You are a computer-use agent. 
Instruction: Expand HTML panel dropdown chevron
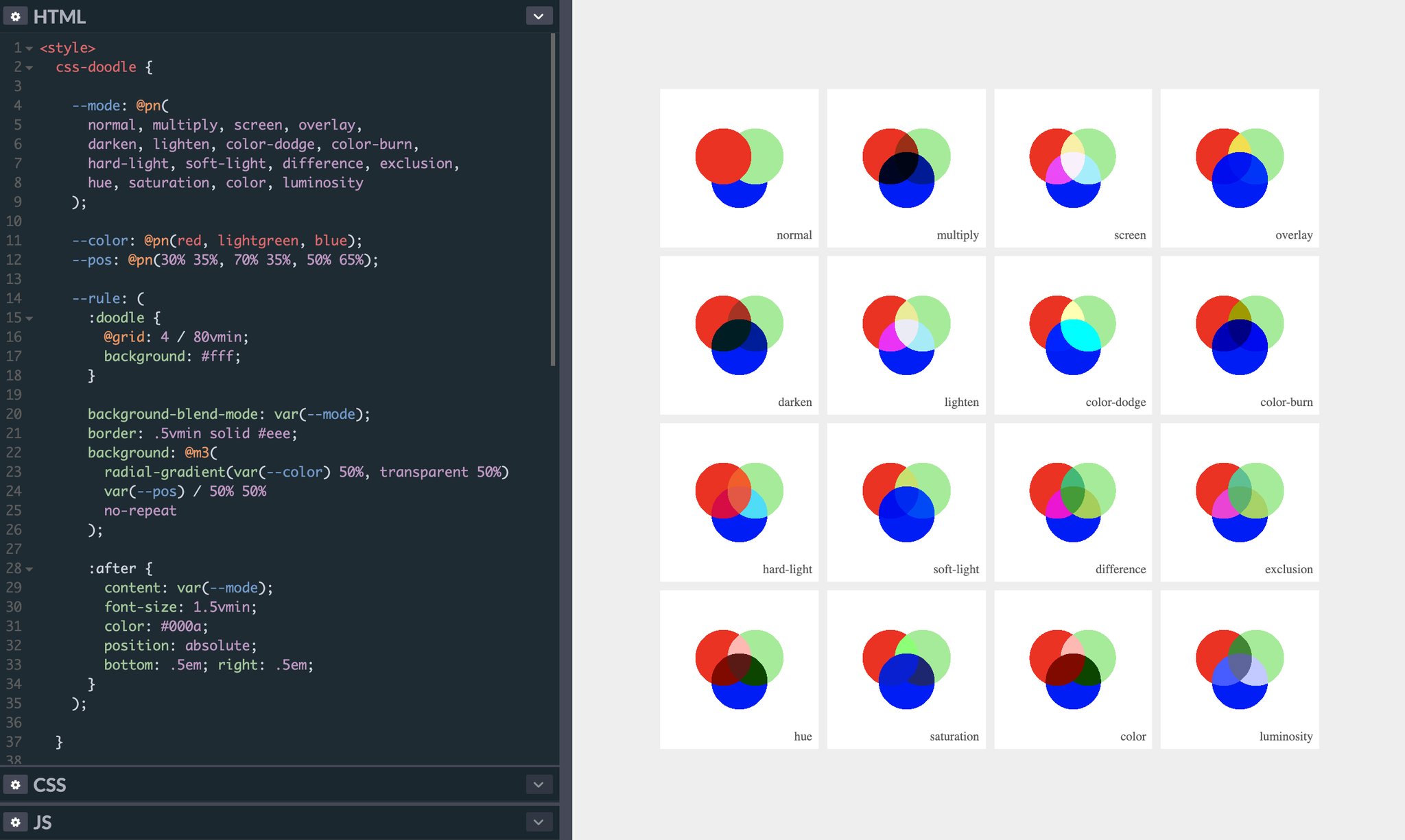539,16
